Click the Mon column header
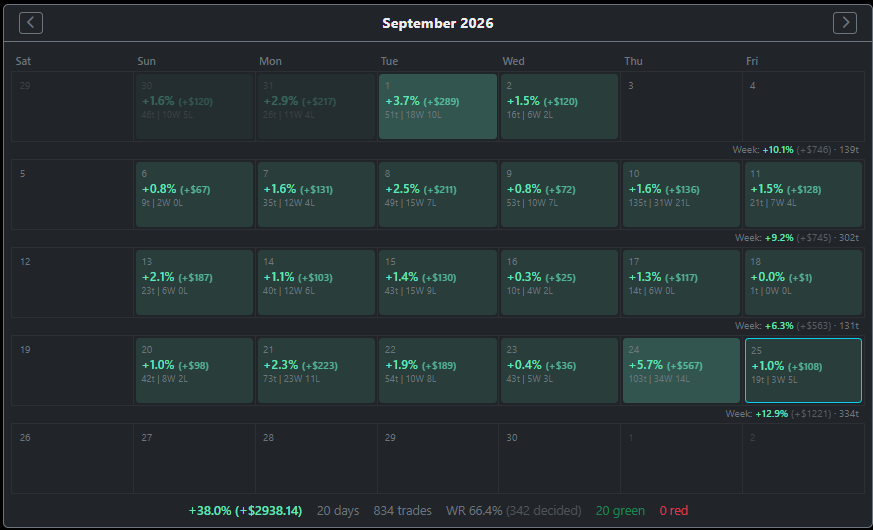The height and width of the screenshot is (530, 873). (270, 61)
